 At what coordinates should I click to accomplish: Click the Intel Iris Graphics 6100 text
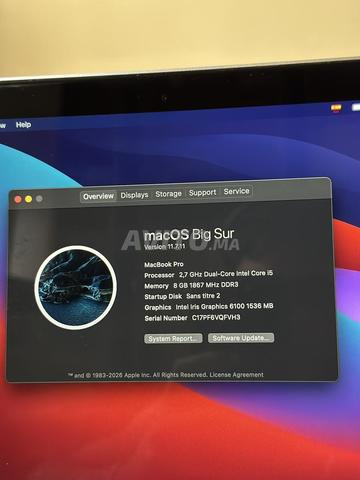click(224, 306)
